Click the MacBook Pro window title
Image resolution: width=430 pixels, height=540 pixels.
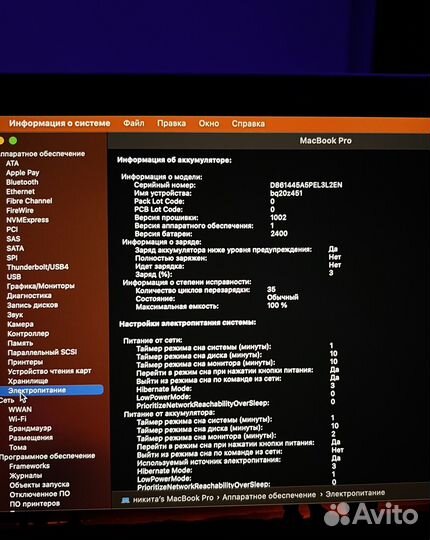[325, 141]
